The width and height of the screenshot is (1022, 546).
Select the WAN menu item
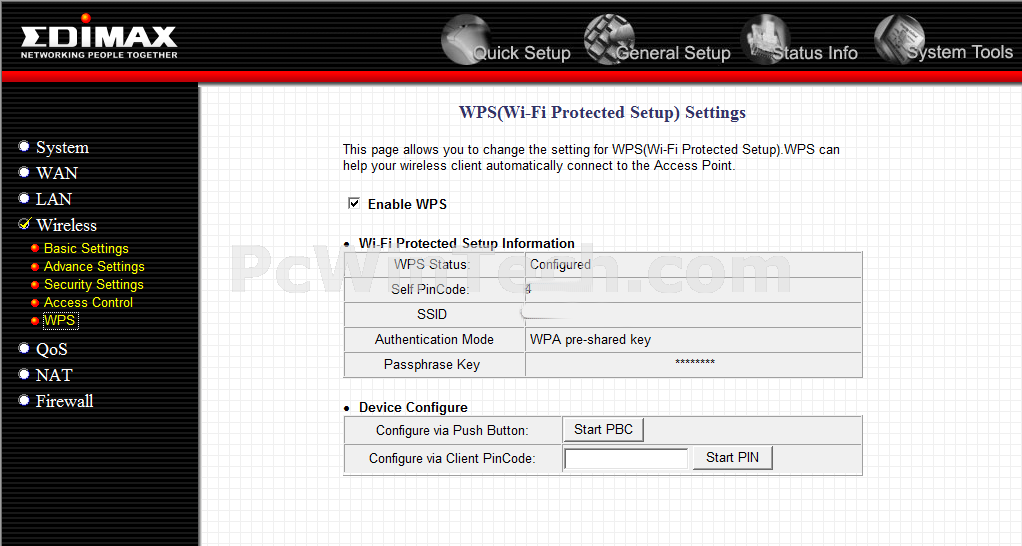click(57, 173)
